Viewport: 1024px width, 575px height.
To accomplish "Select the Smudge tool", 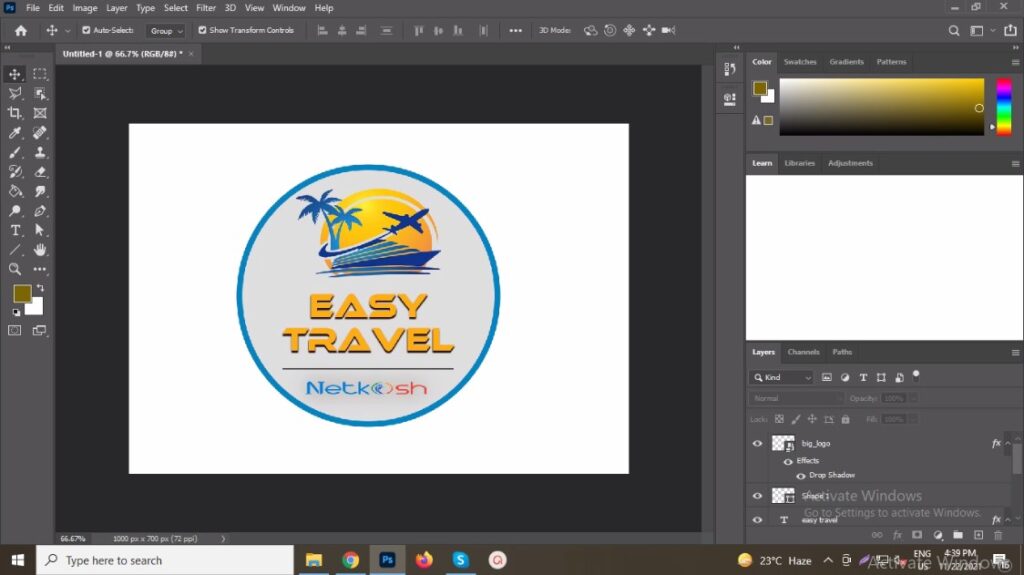I will coord(40,191).
